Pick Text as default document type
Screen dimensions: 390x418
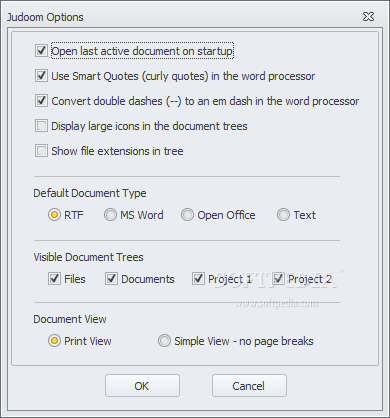click(283, 215)
